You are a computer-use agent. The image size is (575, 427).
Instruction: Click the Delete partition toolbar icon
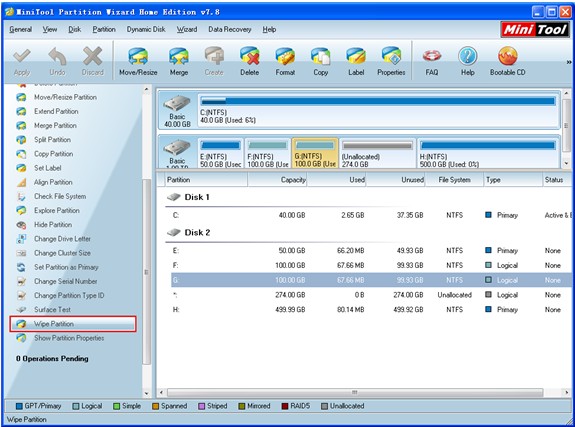250,61
